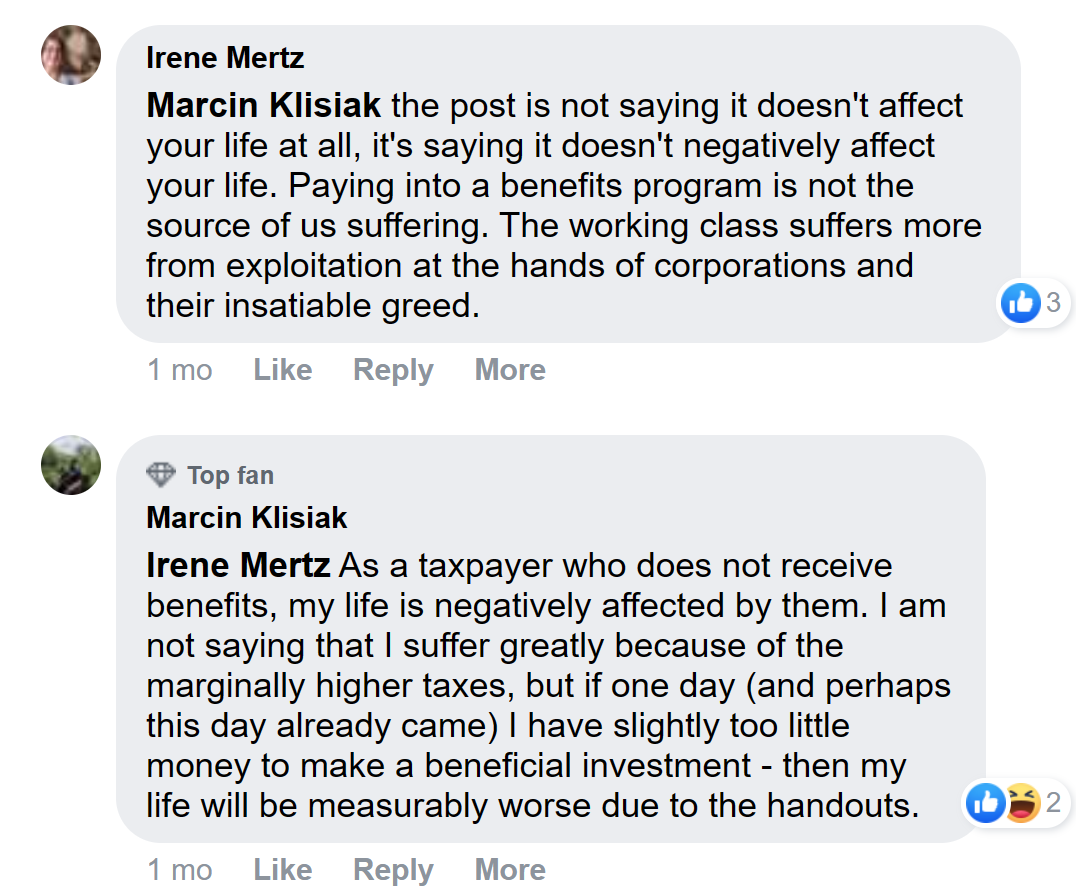Click the thumbs-up reaction icon on Marcin's comment

click(x=985, y=803)
